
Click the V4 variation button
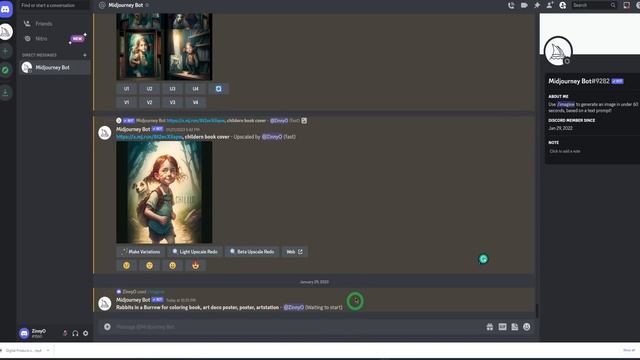click(x=196, y=102)
